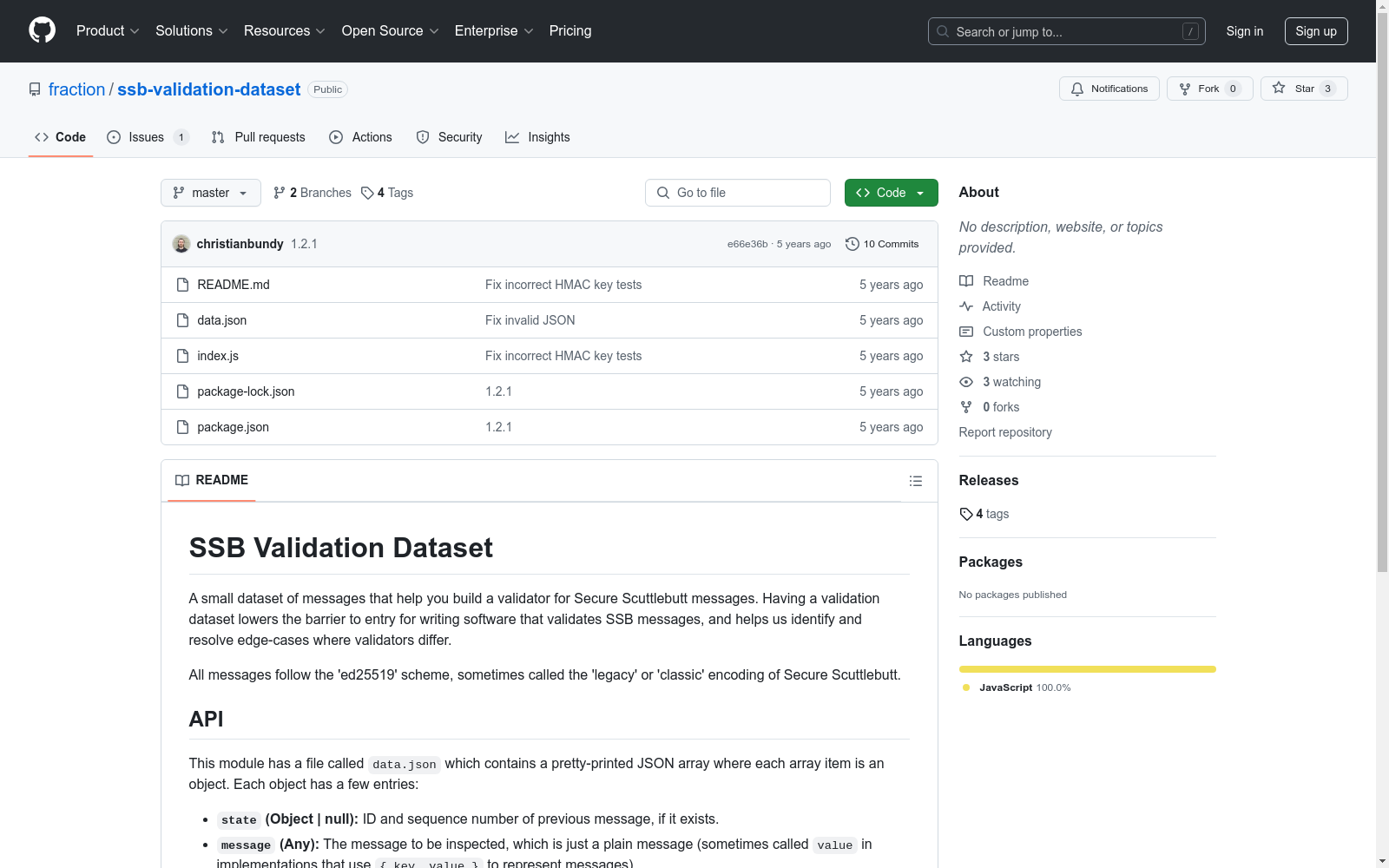Open the fraction owner link
1389x868 pixels.
76,89
